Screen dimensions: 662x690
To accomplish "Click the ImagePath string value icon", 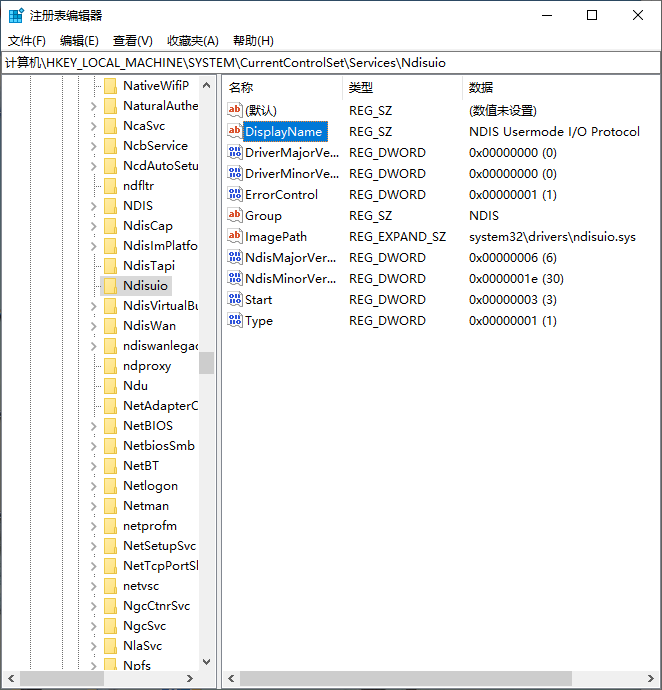I will click(x=235, y=237).
